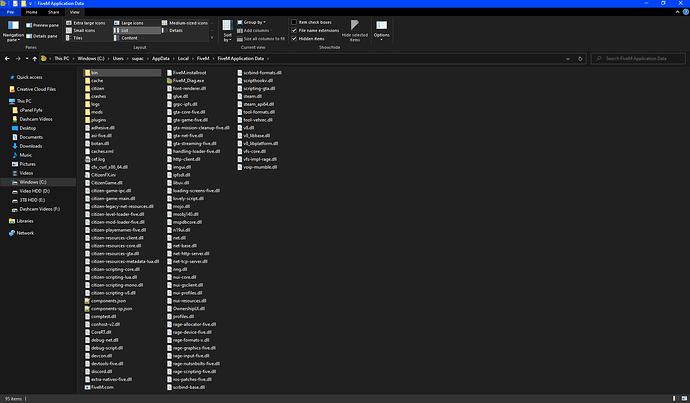Click the Network icon in navigation pane

point(11,232)
